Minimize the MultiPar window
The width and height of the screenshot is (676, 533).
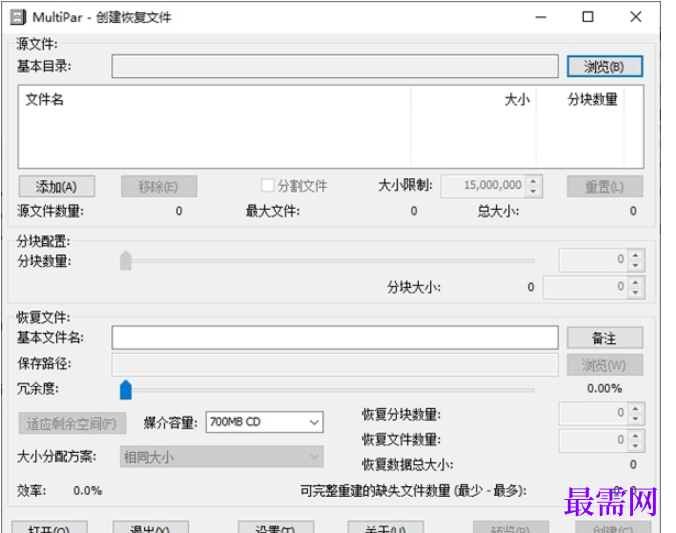(x=541, y=17)
